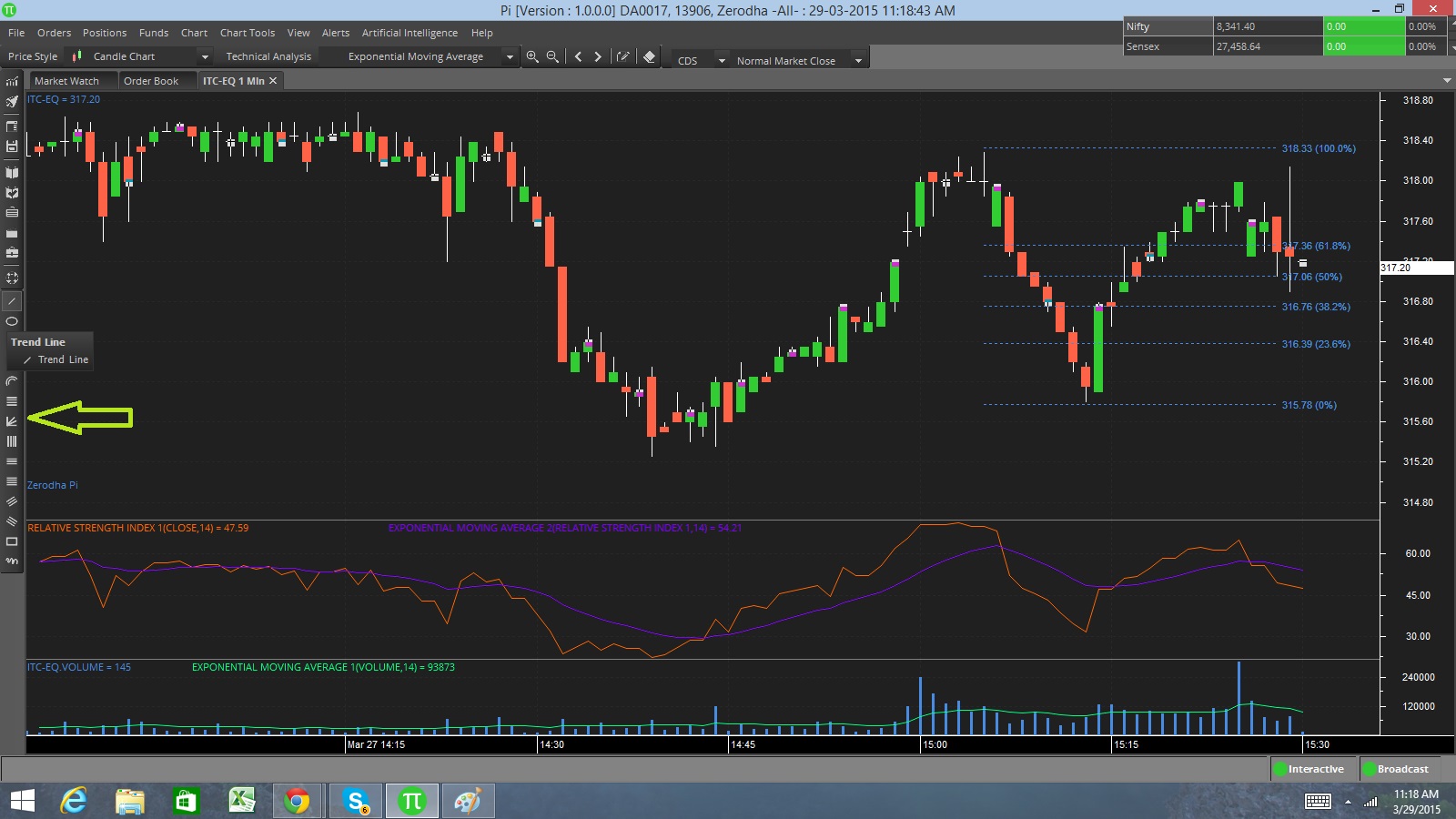This screenshot has width=1456, height=819.
Task: Select the wave squiggle drawing tool
Action: [x=12, y=561]
